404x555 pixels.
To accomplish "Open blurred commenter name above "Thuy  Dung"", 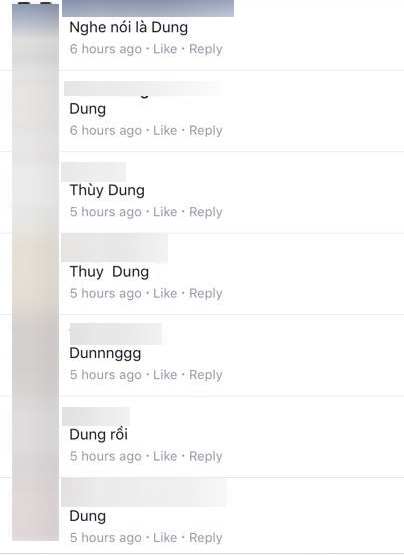I will tap(114, 247).
